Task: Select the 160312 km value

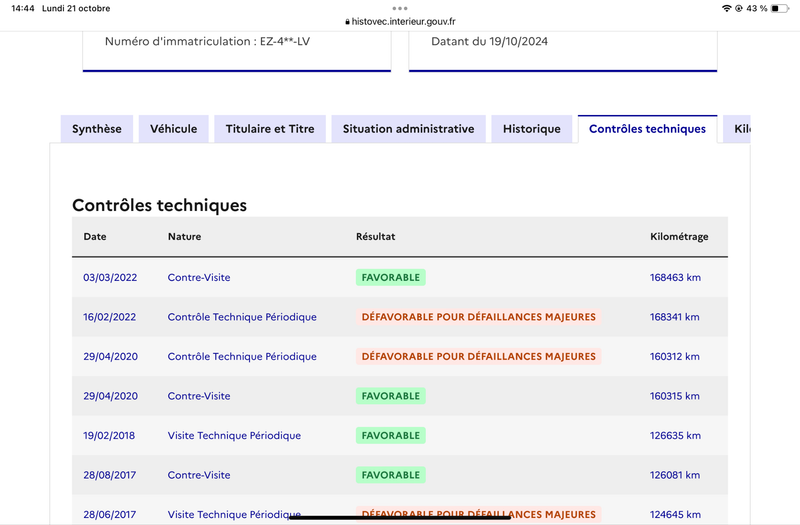Action: click(674, 357)
